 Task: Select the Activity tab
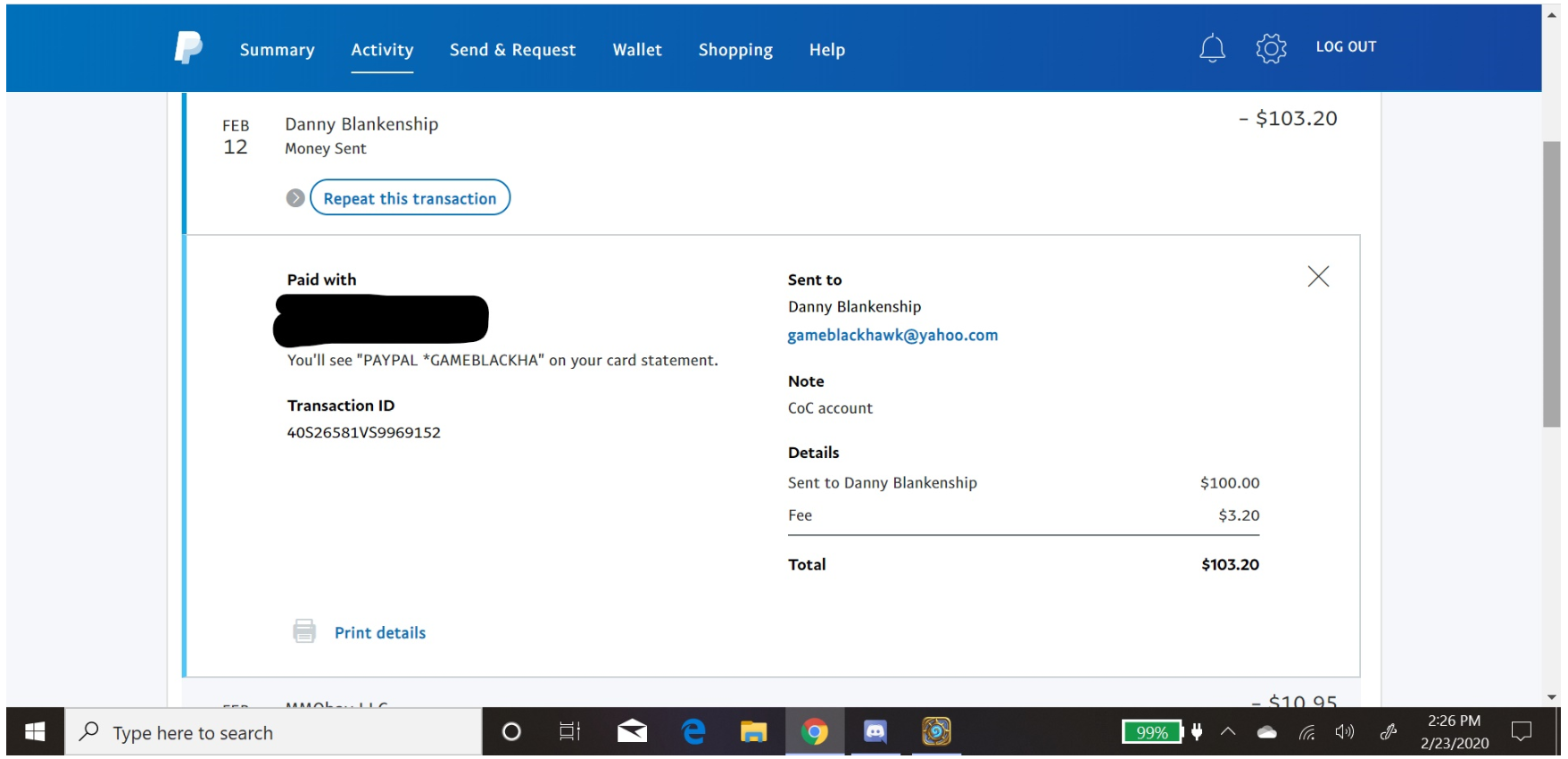tap(382, 50)
